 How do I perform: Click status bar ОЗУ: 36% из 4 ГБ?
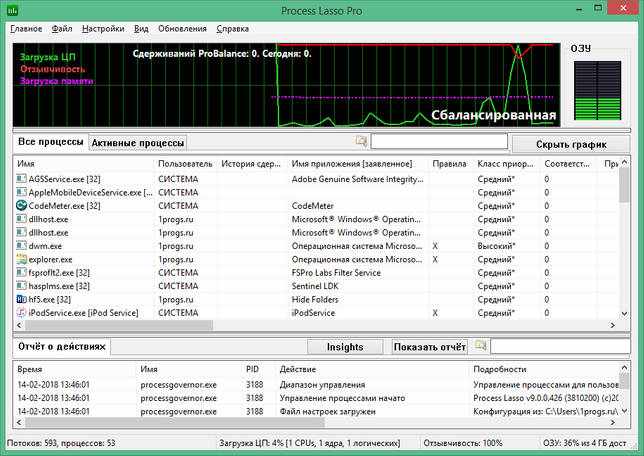(585, 443)
